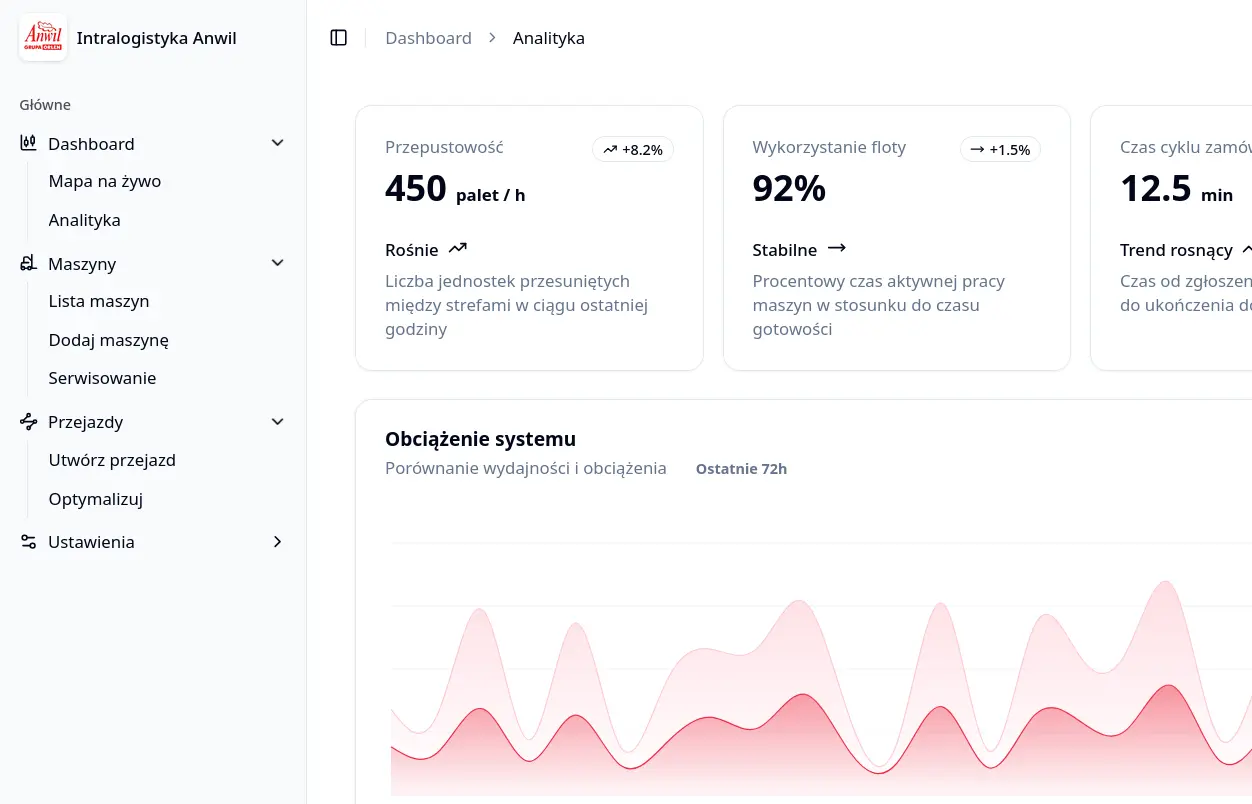Click the right arrow beside Stabilne
This screenshot has height=804, width=1252.
click(x=837, y=248)
